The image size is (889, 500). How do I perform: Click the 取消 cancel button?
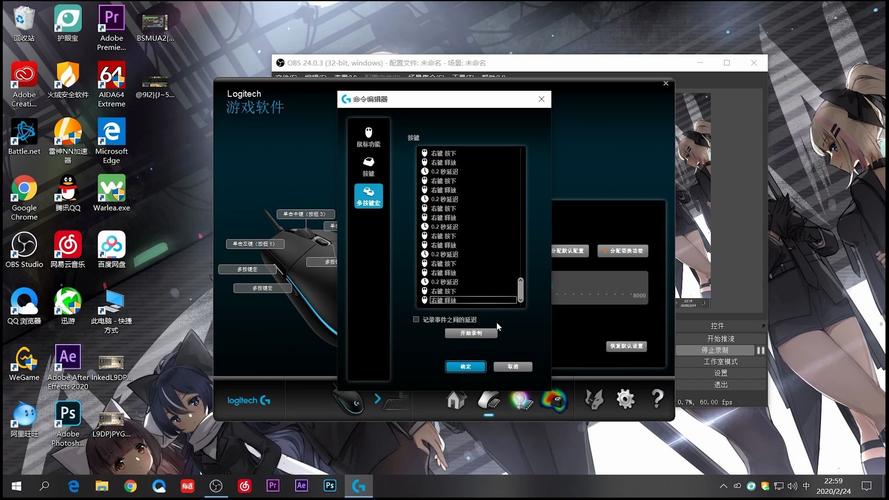[513, 367]
